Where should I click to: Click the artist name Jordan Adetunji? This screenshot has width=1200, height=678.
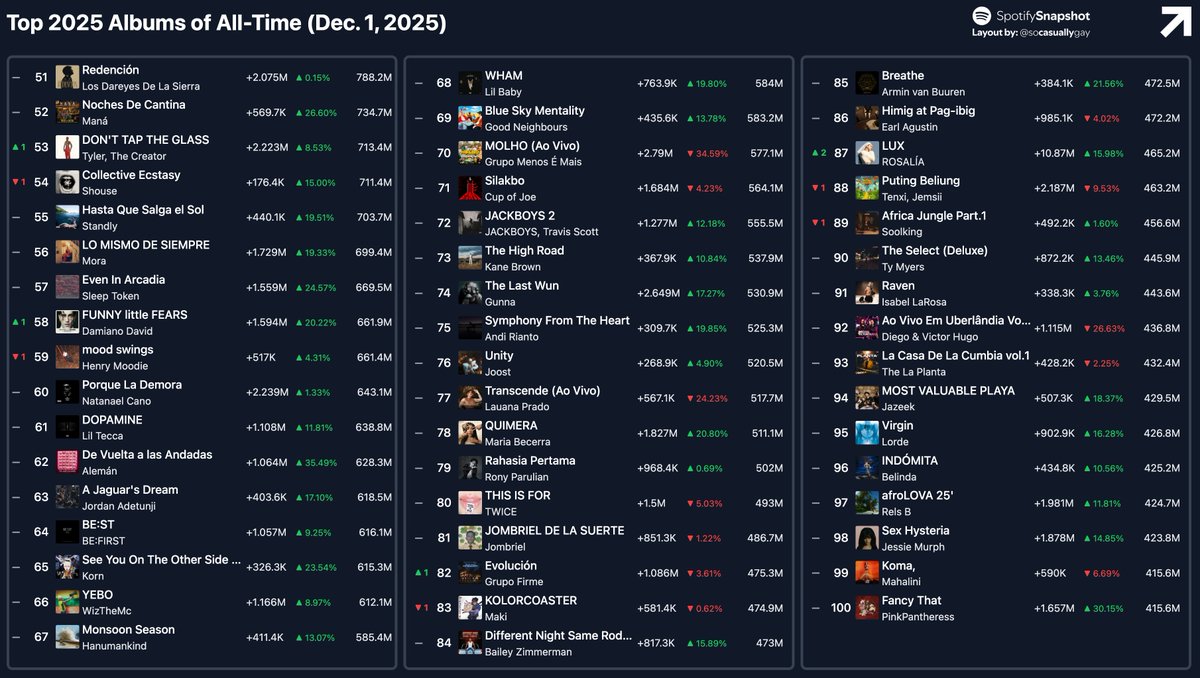click(x=119, y=506)
